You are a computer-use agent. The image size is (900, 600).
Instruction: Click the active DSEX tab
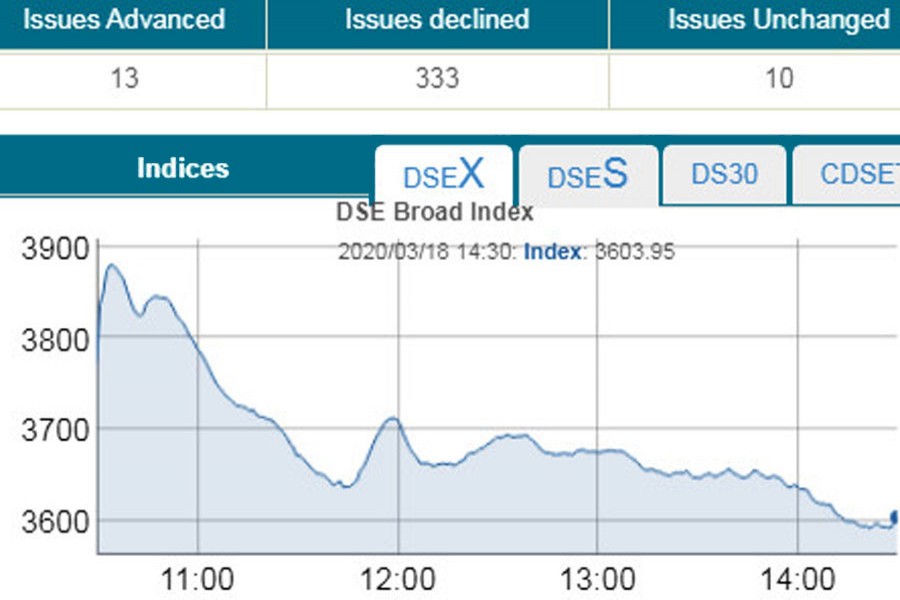[x=443, y=176]
